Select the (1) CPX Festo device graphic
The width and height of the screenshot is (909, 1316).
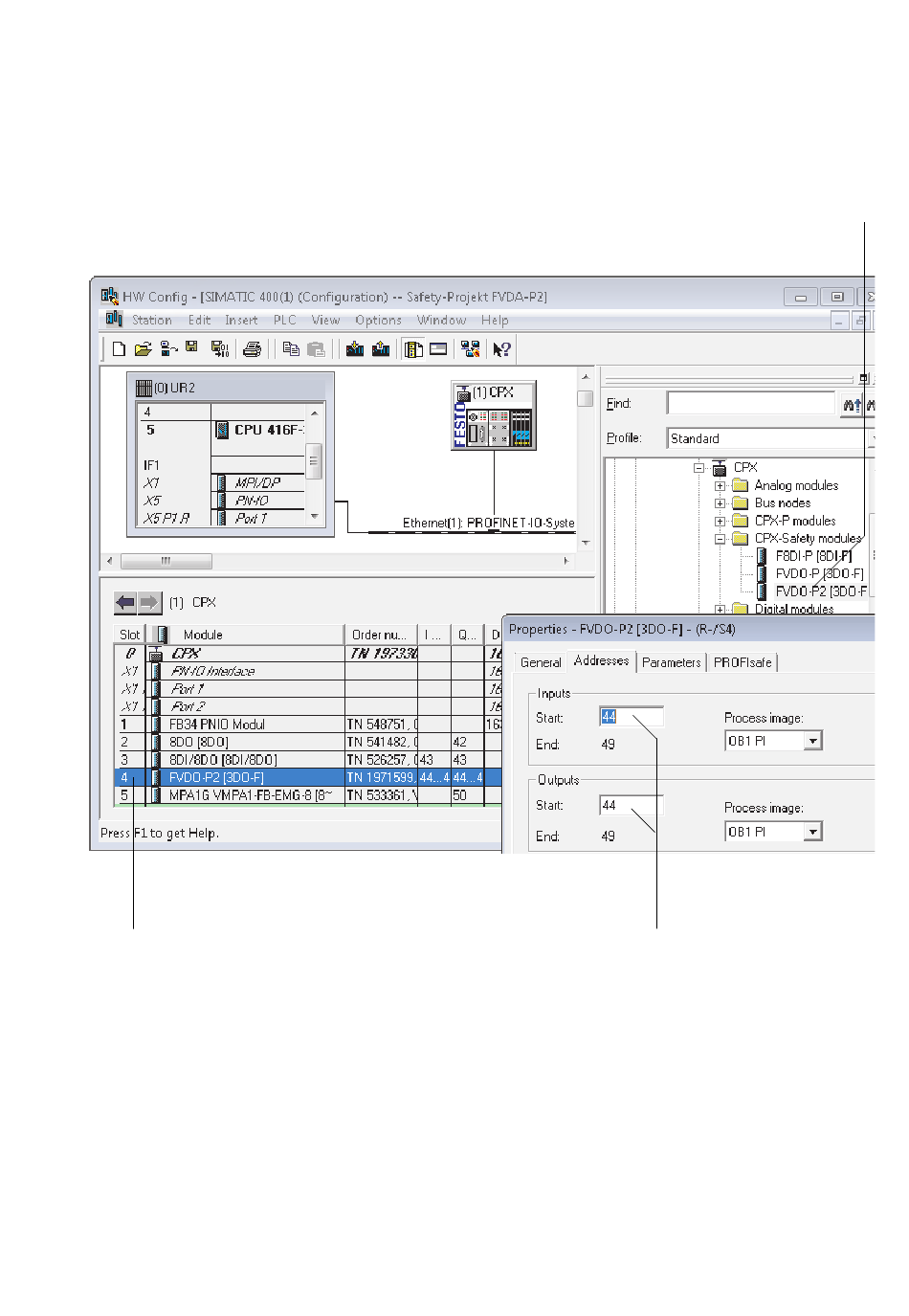(x=494, y=415)
